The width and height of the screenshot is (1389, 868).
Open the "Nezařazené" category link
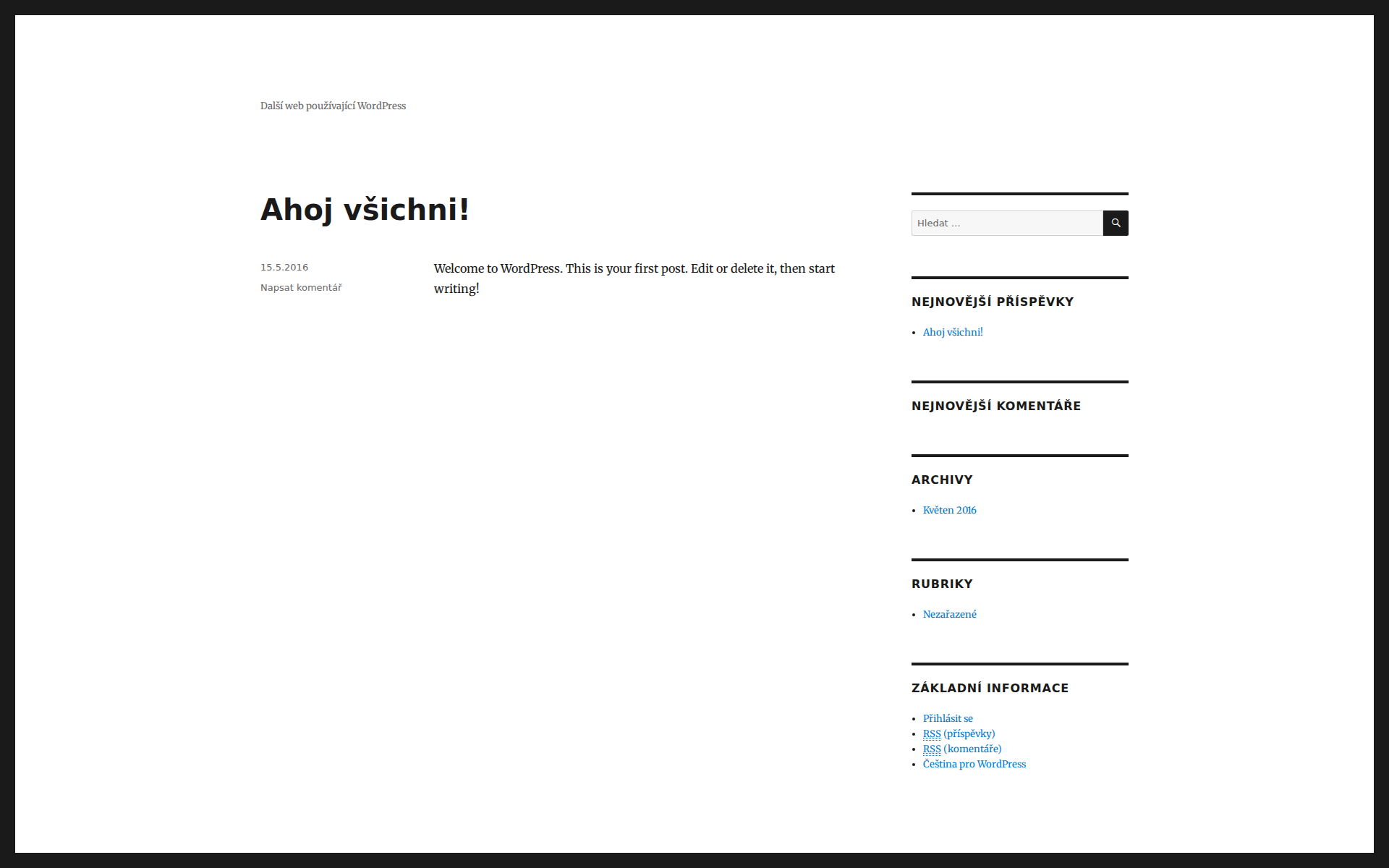tap(949, 614)
